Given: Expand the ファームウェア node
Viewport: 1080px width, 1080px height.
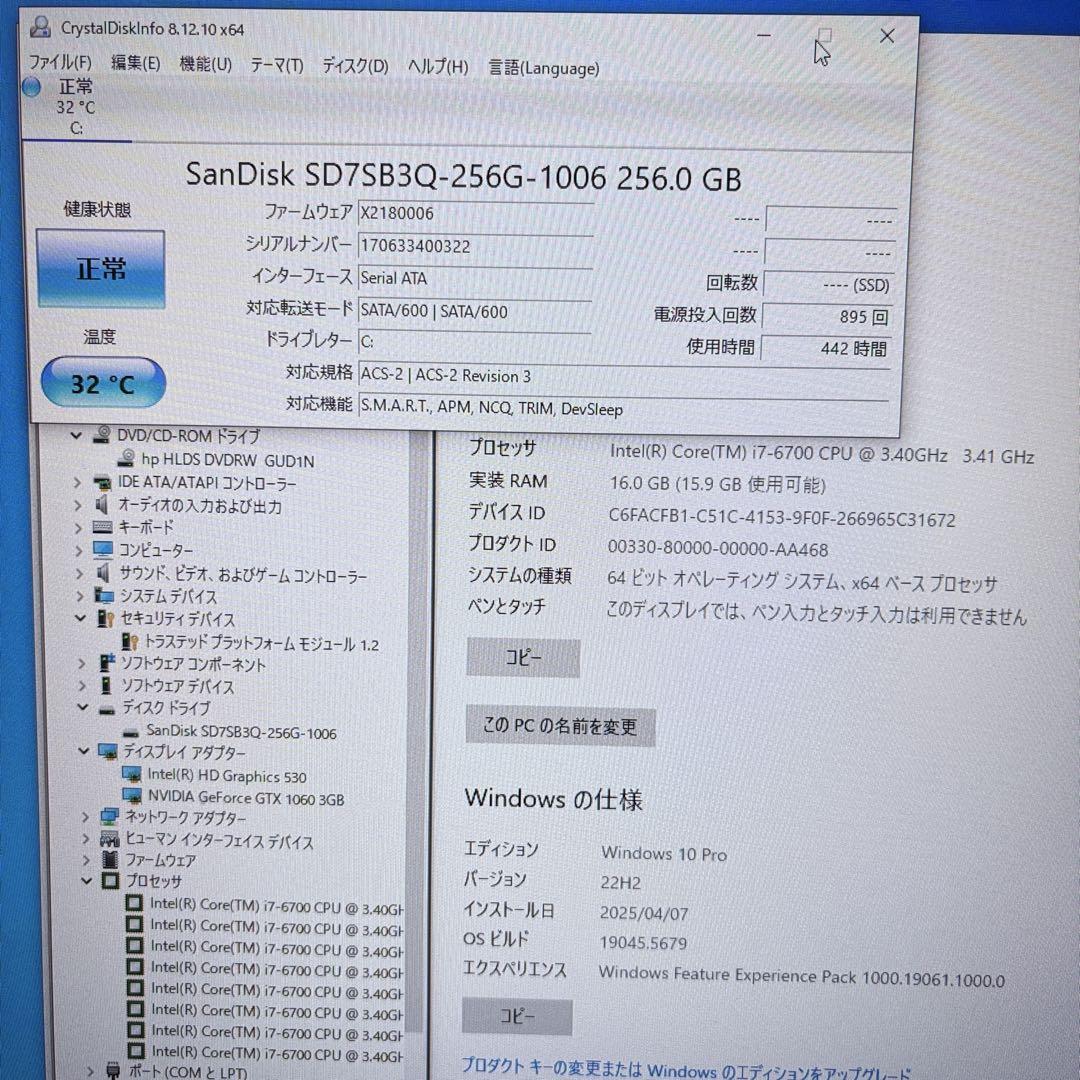Looking at the screenshot, I should point(87,860).
